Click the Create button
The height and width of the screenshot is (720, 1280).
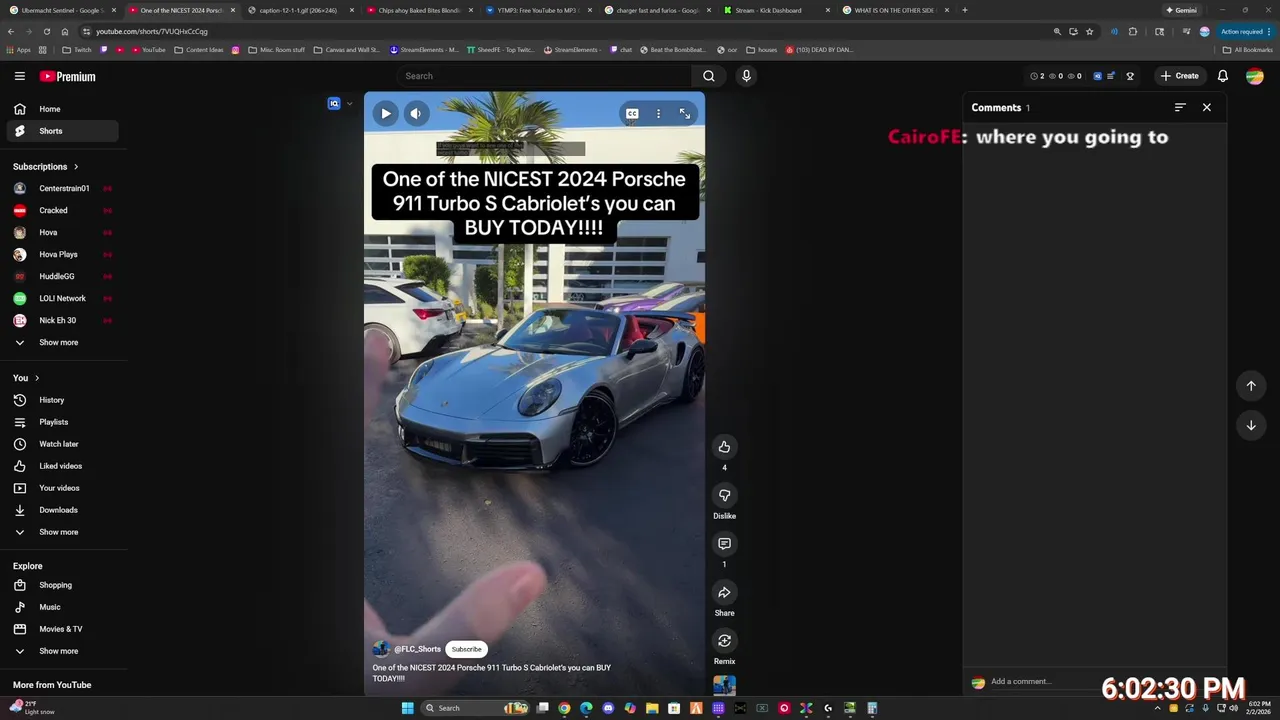[x=1179, y=76]
